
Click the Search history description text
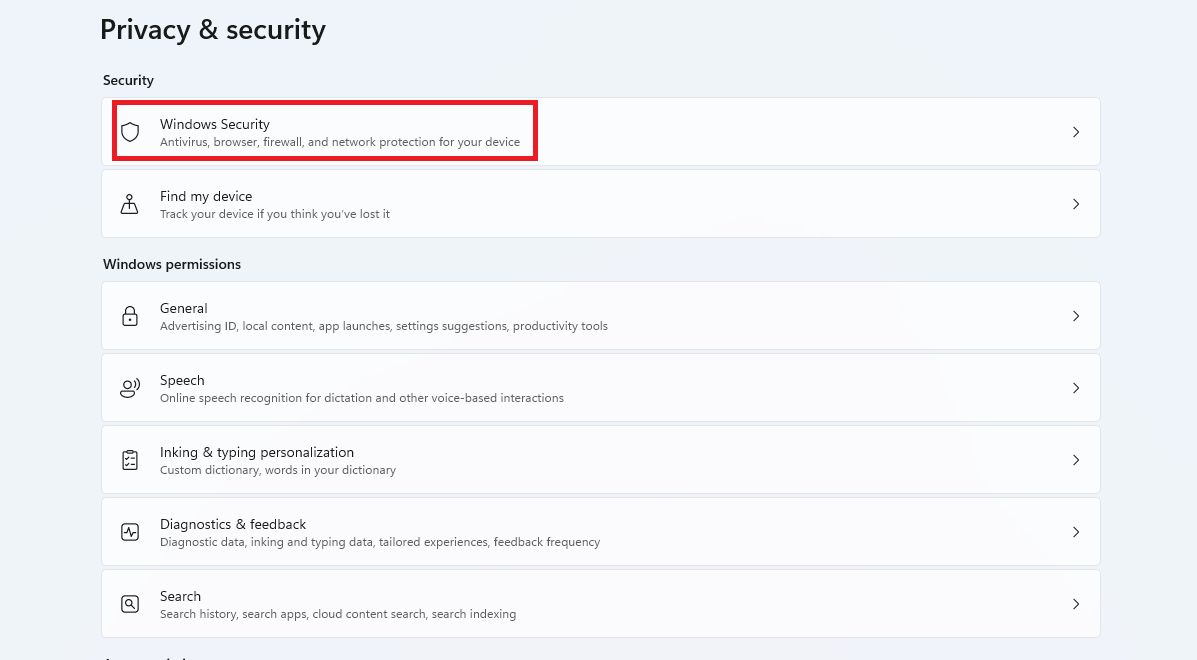[x=338, y=614]
